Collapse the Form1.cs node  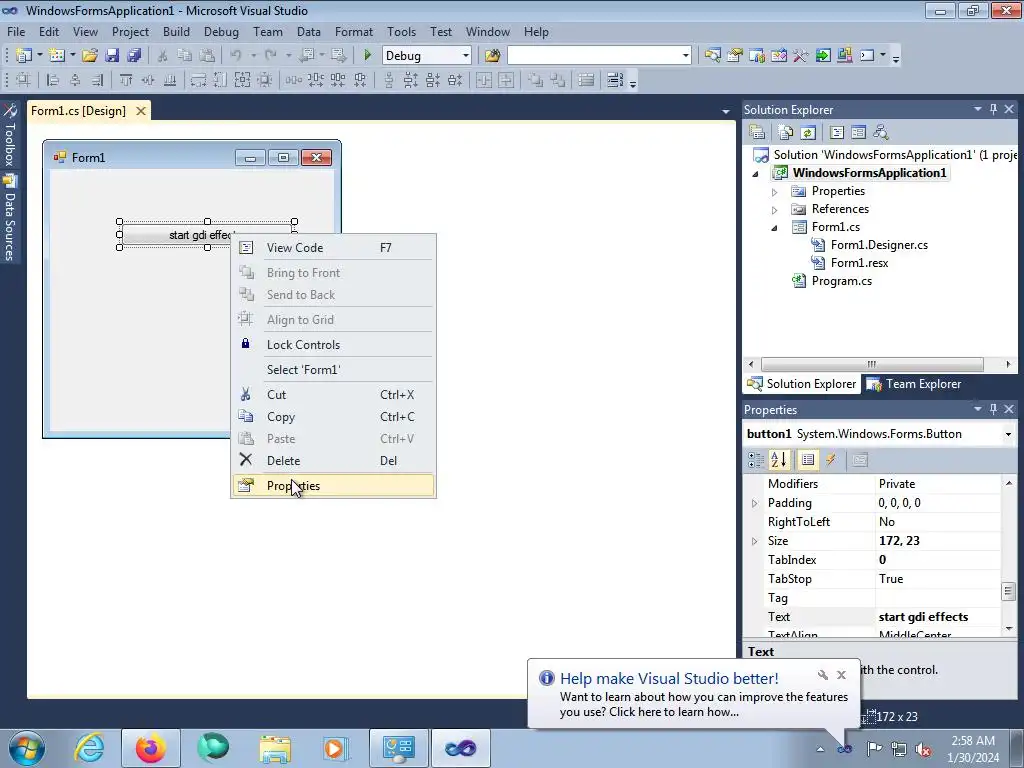point(775,228)
